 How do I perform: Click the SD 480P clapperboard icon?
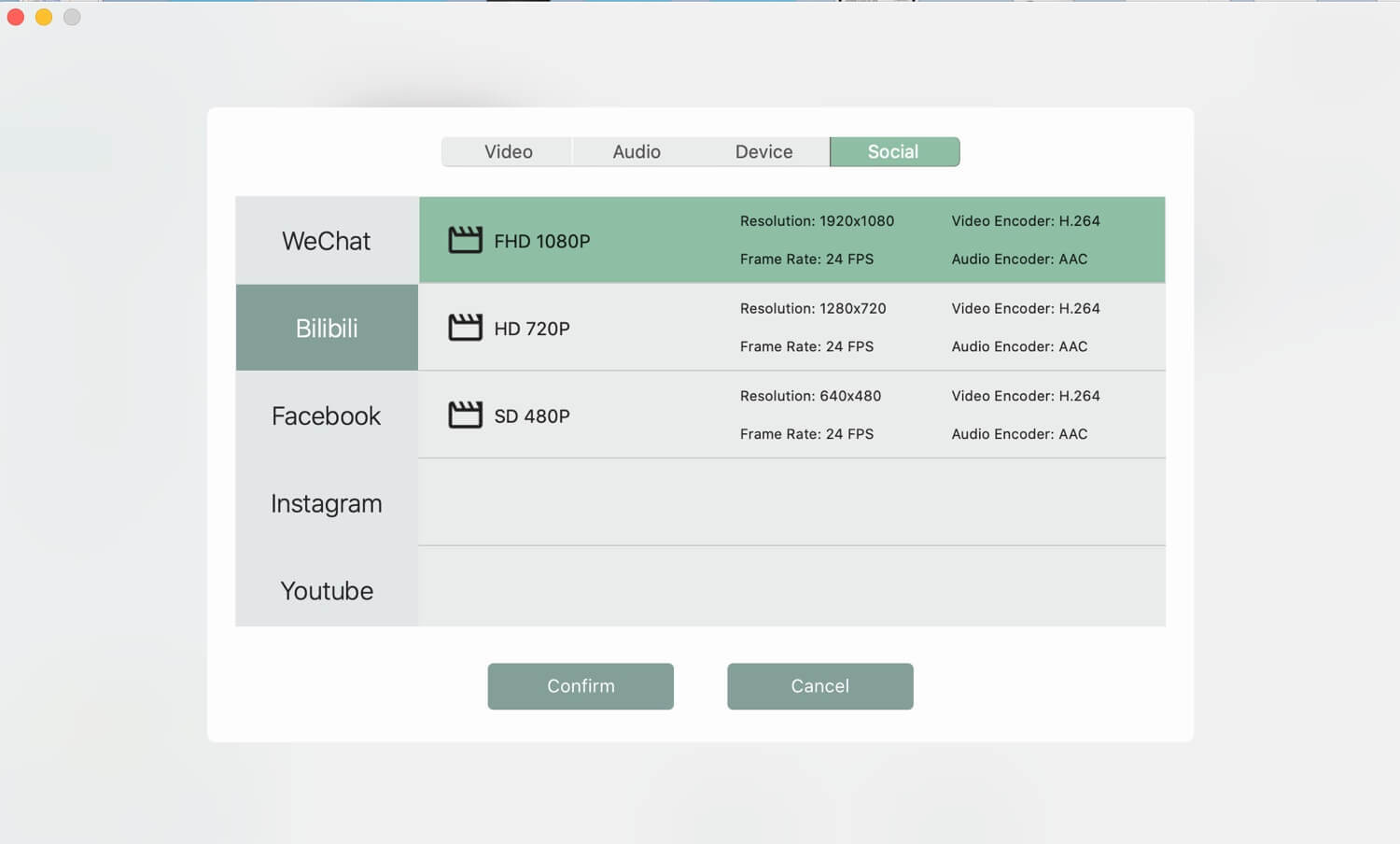(x=465, y=415)
